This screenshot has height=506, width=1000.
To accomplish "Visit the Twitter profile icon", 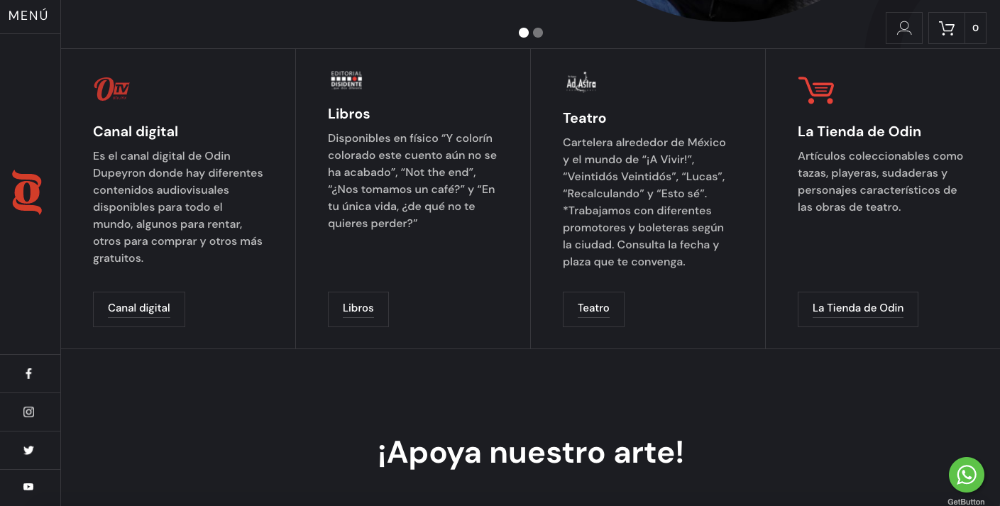I will pyautogui.click(x=29, y=450).
